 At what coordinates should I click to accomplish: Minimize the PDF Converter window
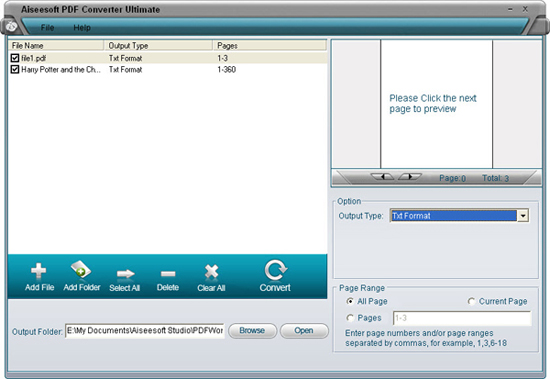click(x=510, y=9)
